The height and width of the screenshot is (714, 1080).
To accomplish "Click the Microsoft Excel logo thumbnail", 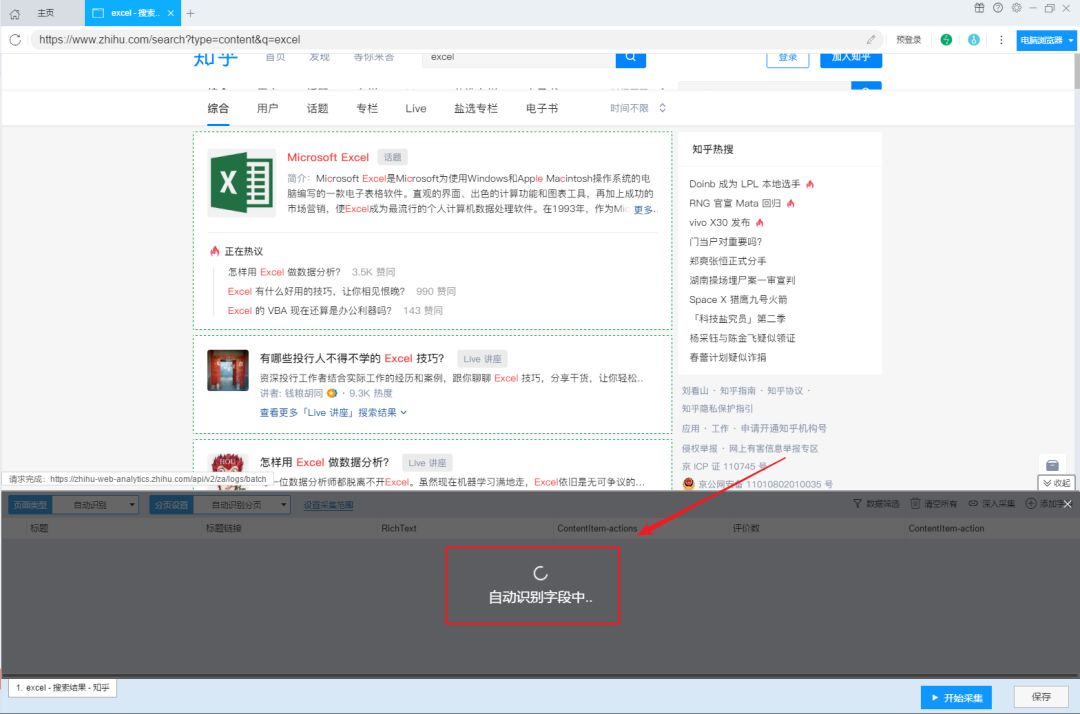I will (x=242, y=182).
